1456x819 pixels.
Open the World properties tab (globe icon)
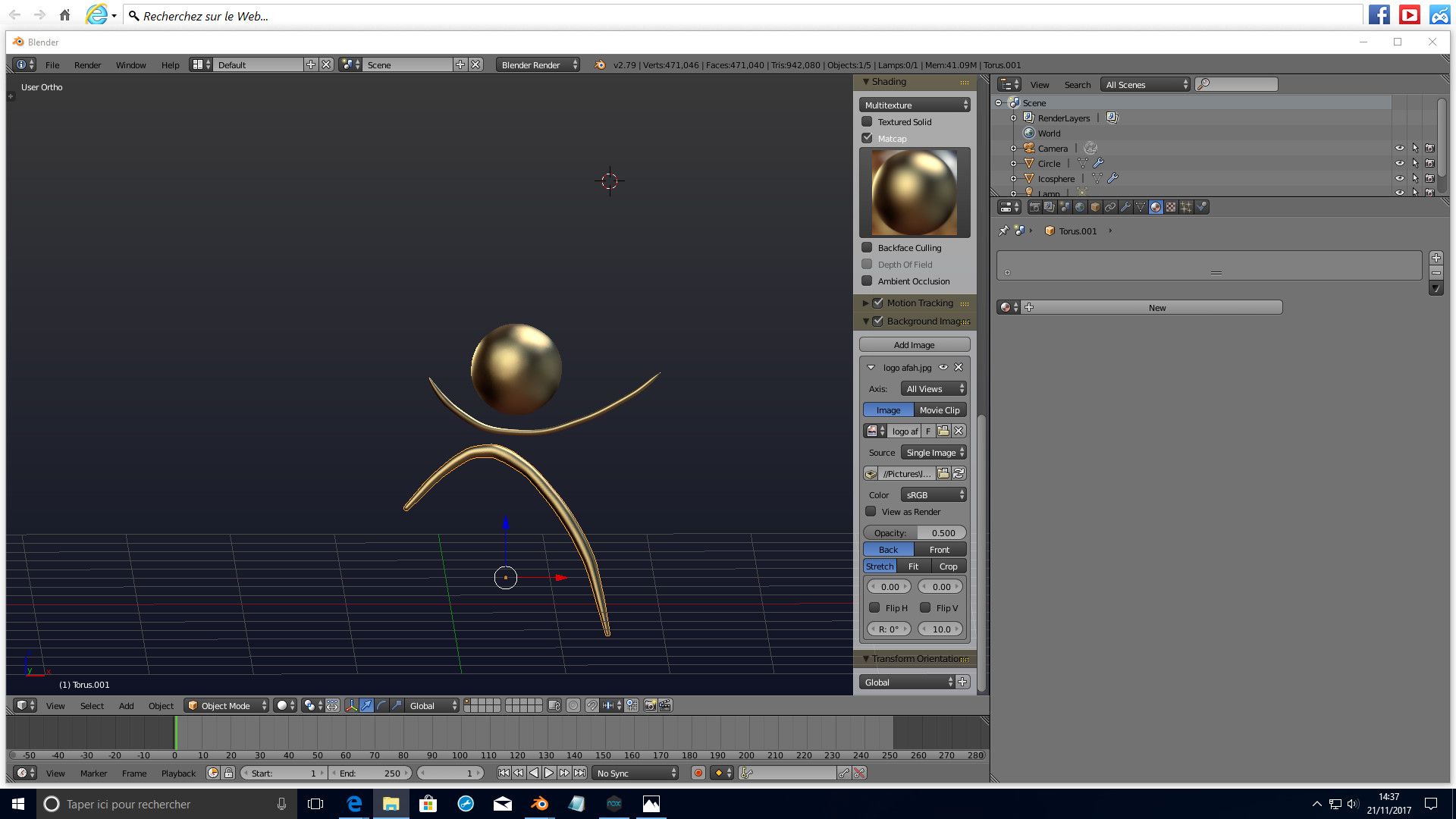(1080, 207)
